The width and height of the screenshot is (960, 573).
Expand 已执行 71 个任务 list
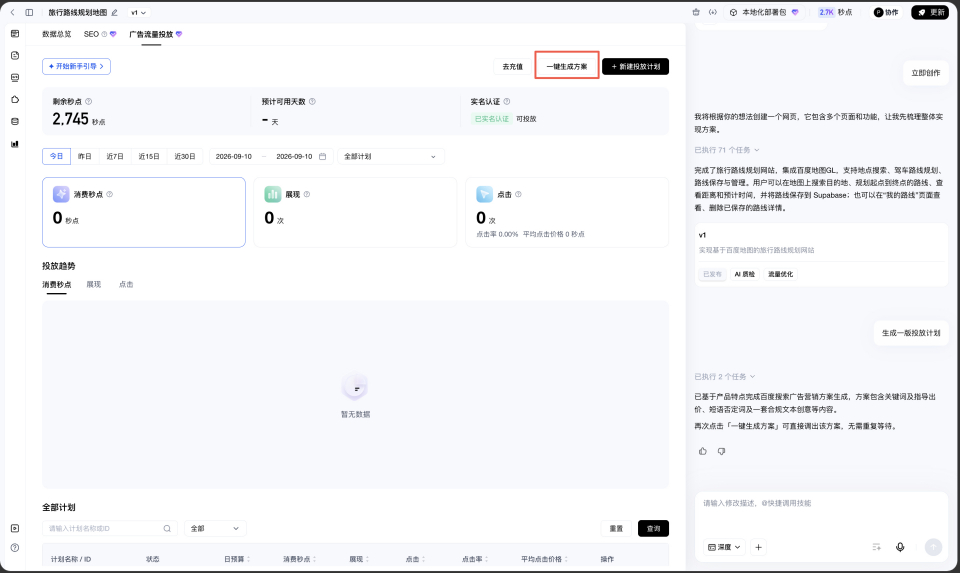pyautogui.click(x=727, y=149)
